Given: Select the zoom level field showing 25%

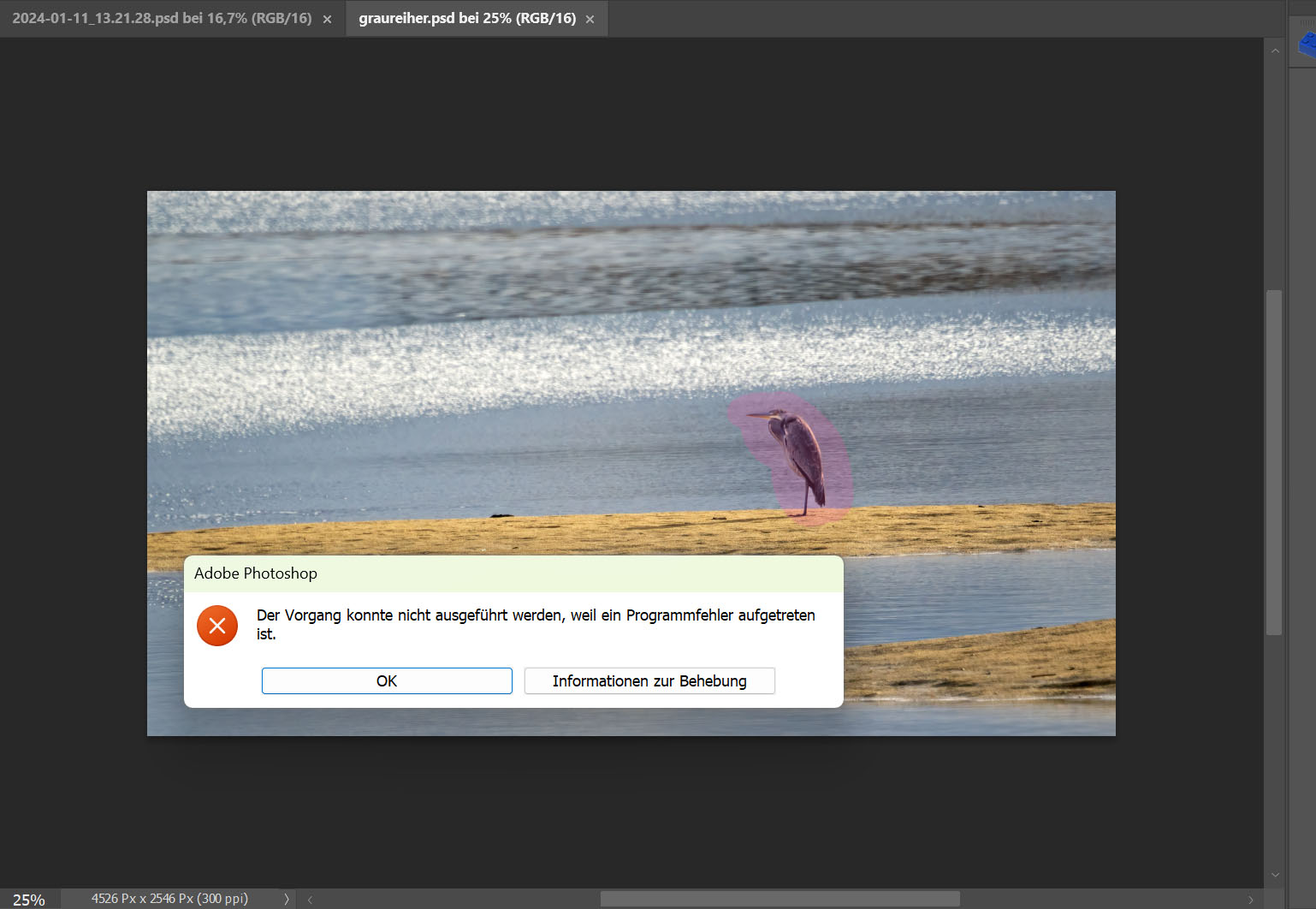Looking at the screenshot, I should pos(28,899).
